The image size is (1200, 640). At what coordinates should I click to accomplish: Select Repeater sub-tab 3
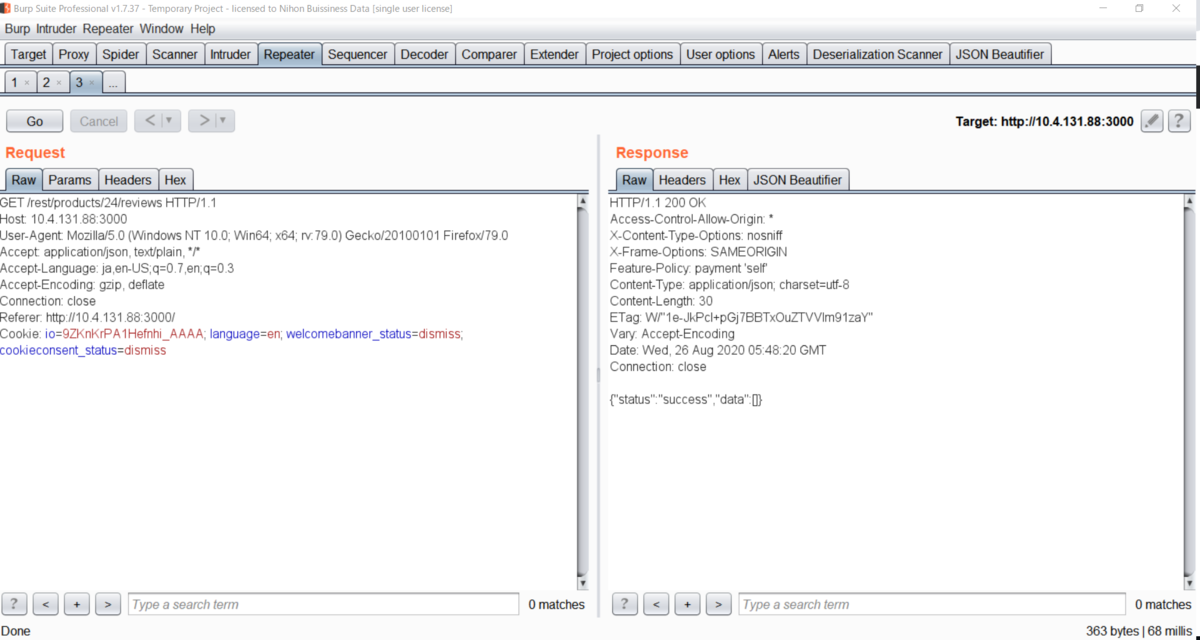(78, 83)
